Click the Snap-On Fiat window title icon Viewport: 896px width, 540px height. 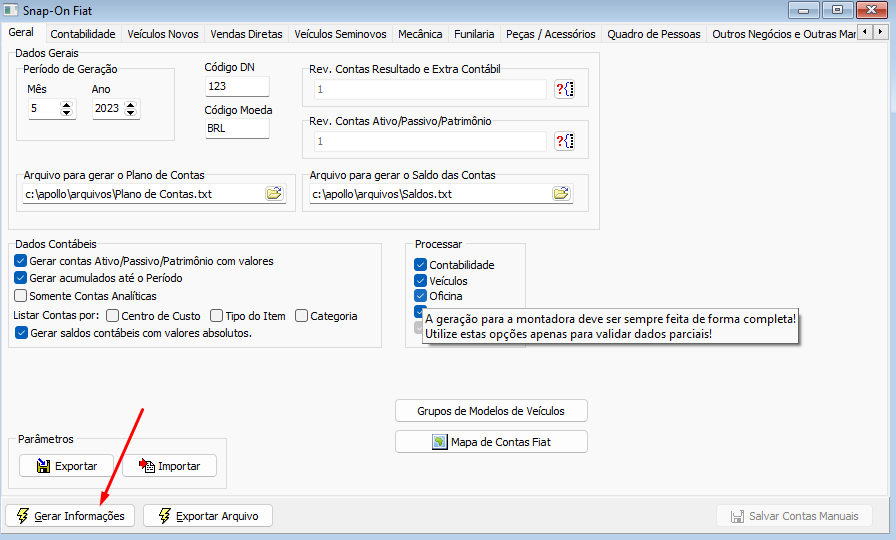(11, 10)
